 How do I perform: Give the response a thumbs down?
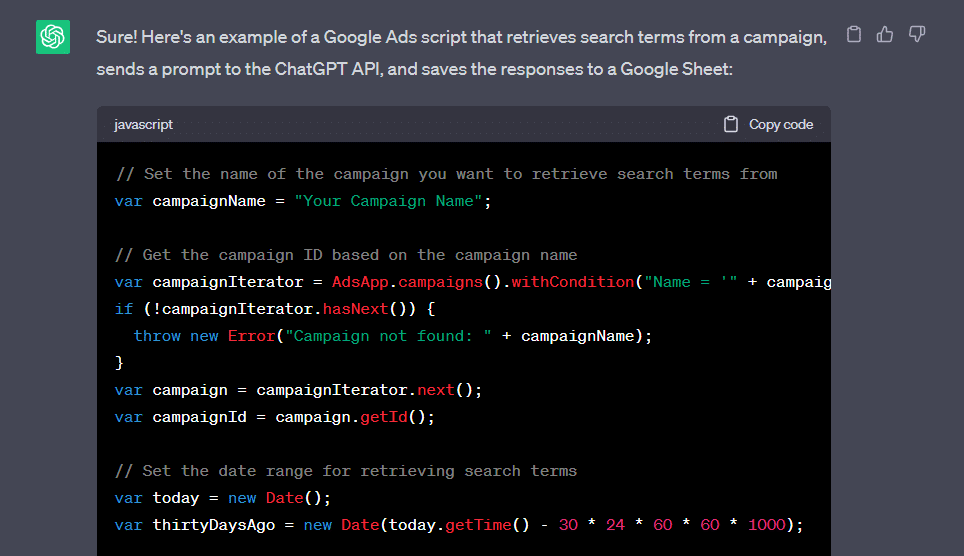917,34
